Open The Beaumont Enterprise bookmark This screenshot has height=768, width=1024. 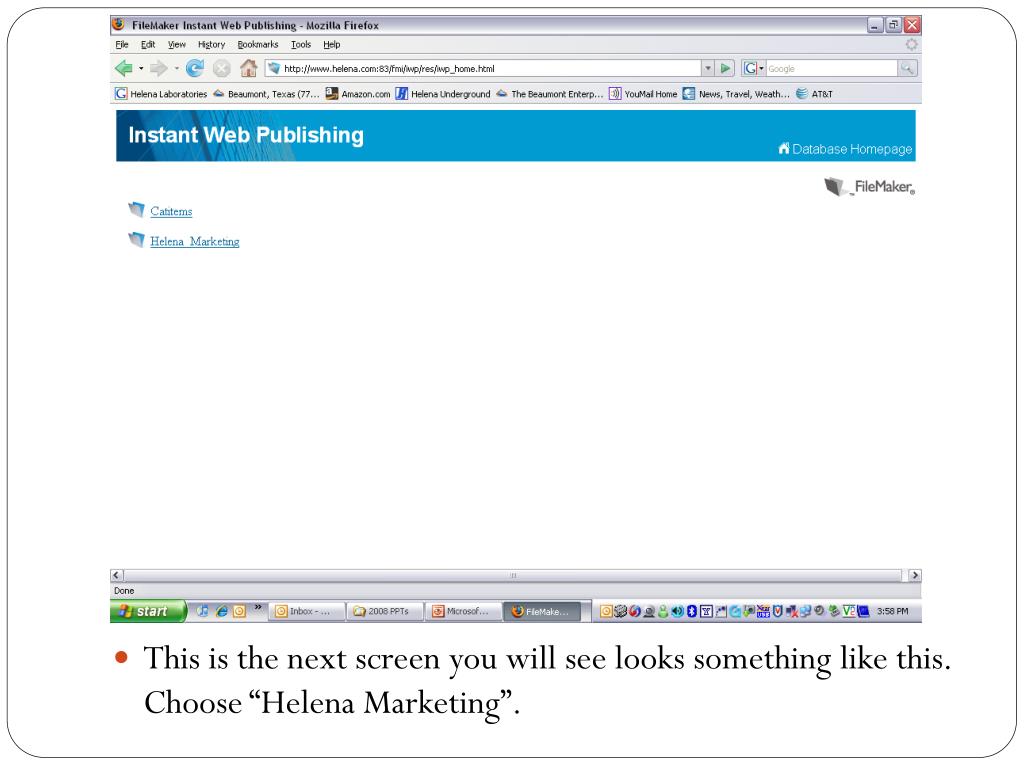(x=550, y=94)
